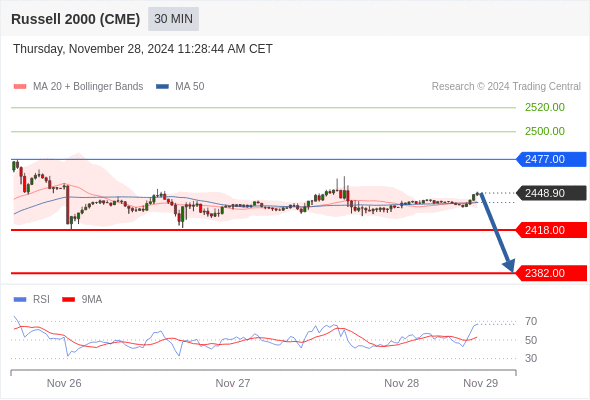Click the MA 20 + Bollinger Bands red swatch

(x=20, y=87)
